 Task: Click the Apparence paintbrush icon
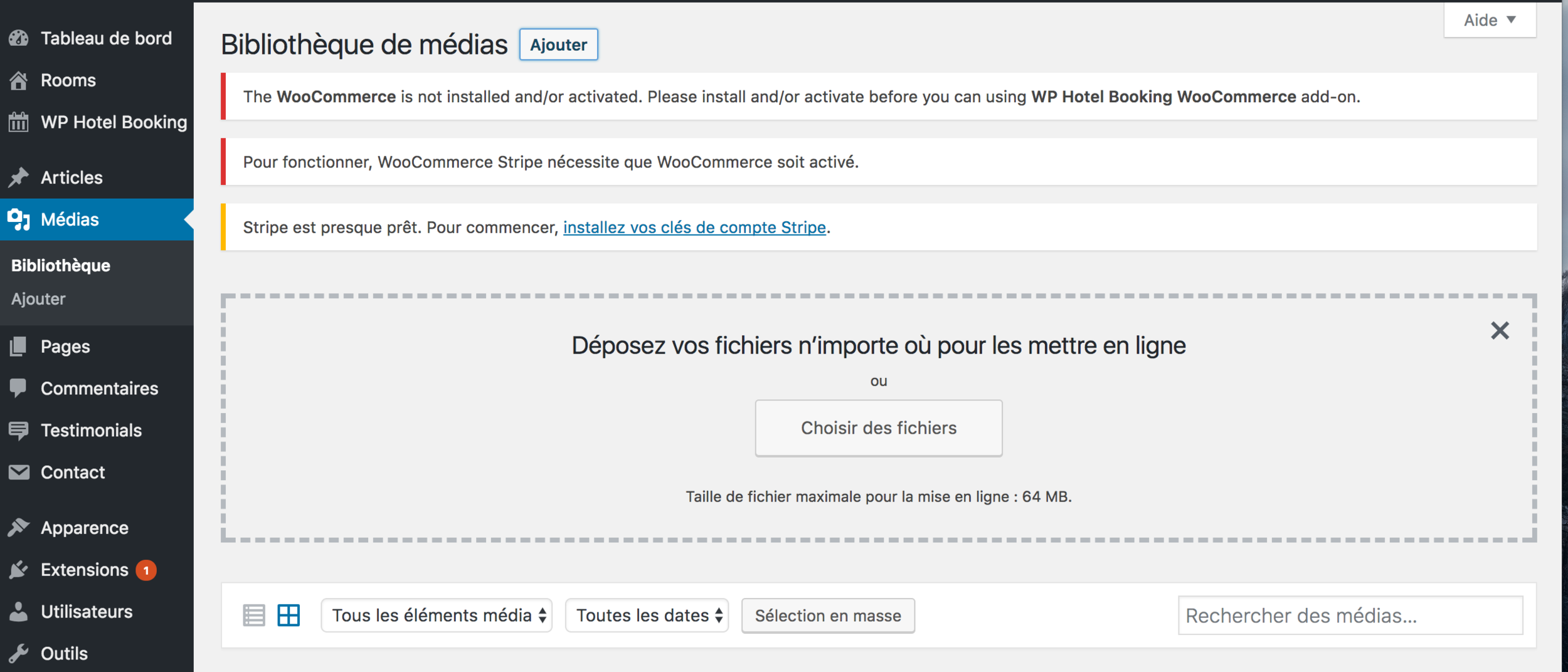19,528
